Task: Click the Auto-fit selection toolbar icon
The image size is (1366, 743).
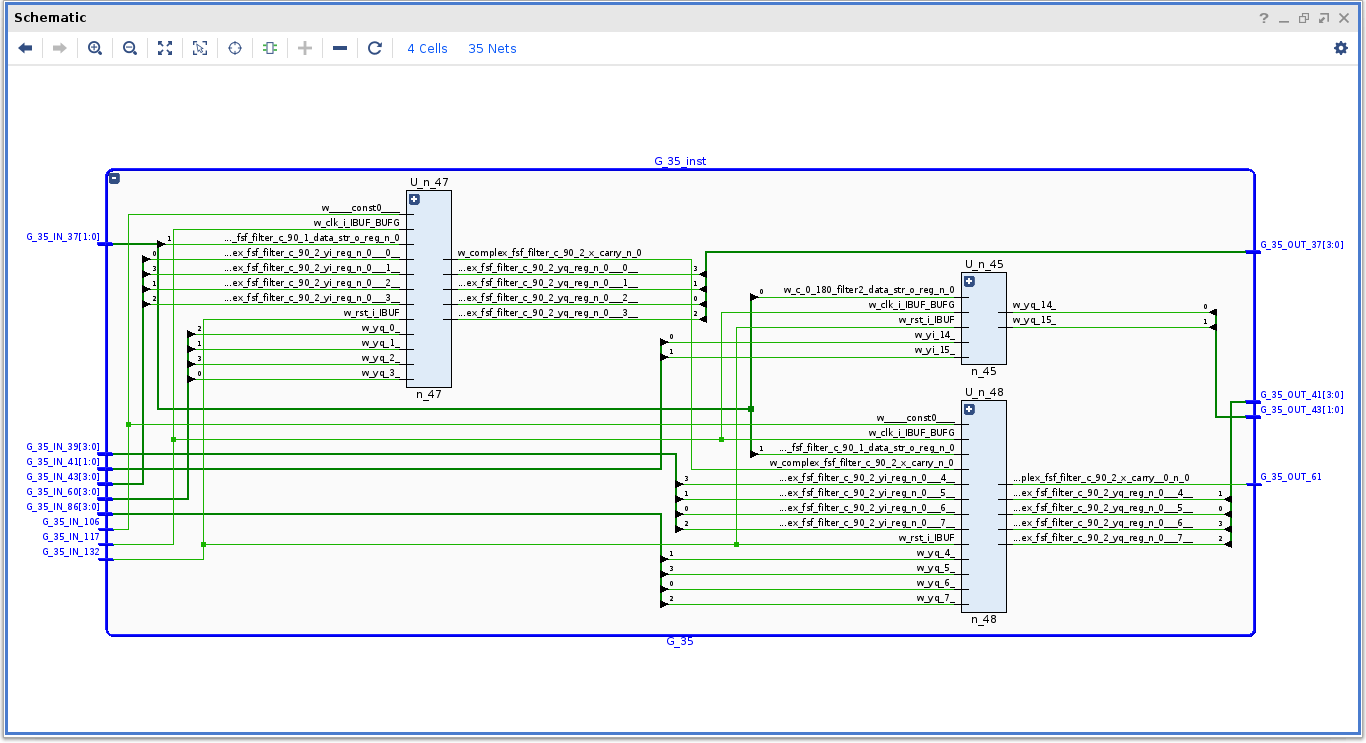Action: (x=200, y=48)
